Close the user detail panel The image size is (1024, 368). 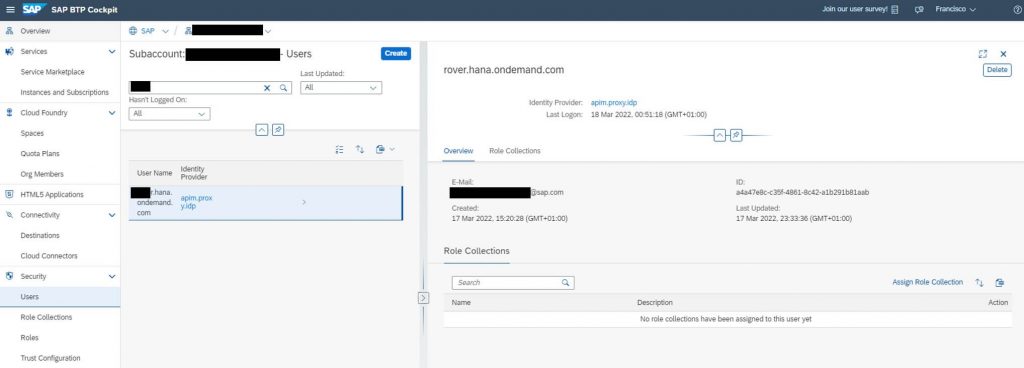point(1003,54)
